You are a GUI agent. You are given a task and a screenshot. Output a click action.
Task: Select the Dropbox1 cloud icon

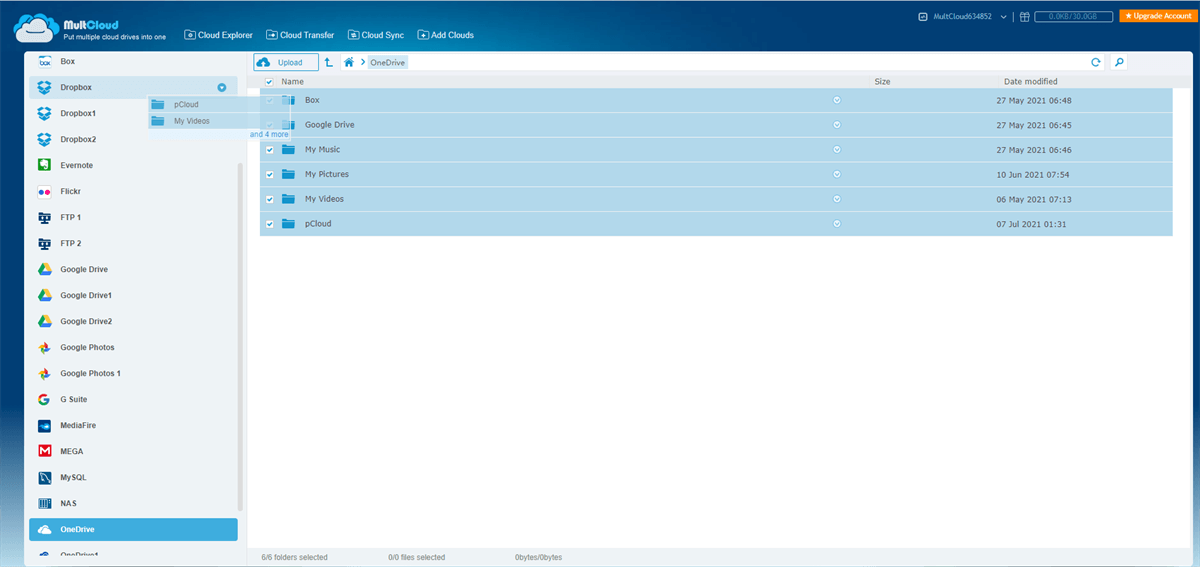tap(44, 113)
